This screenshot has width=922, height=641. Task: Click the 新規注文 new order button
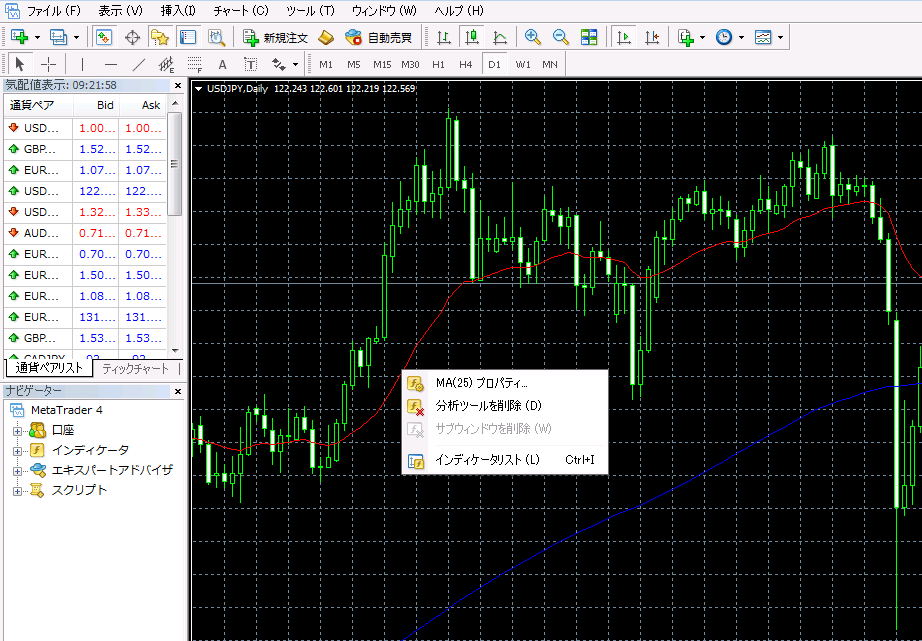(x=276, y=38)
